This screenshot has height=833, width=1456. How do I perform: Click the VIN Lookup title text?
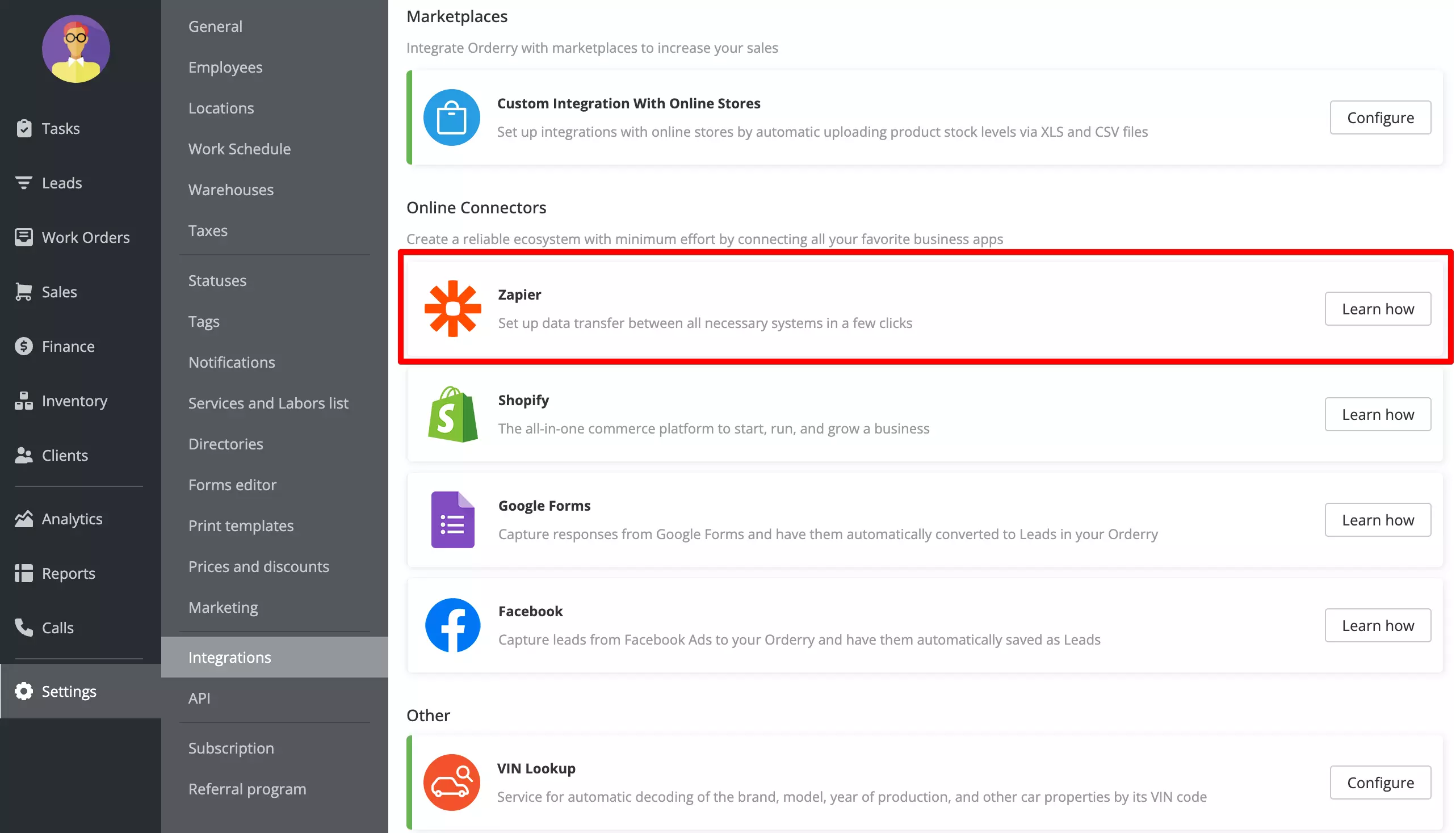536,768
